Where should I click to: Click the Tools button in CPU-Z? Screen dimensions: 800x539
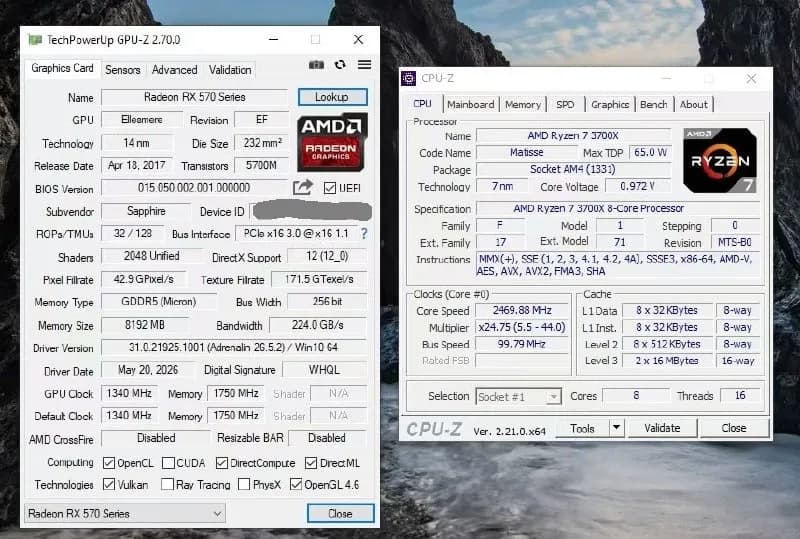(x=582, y=428)
